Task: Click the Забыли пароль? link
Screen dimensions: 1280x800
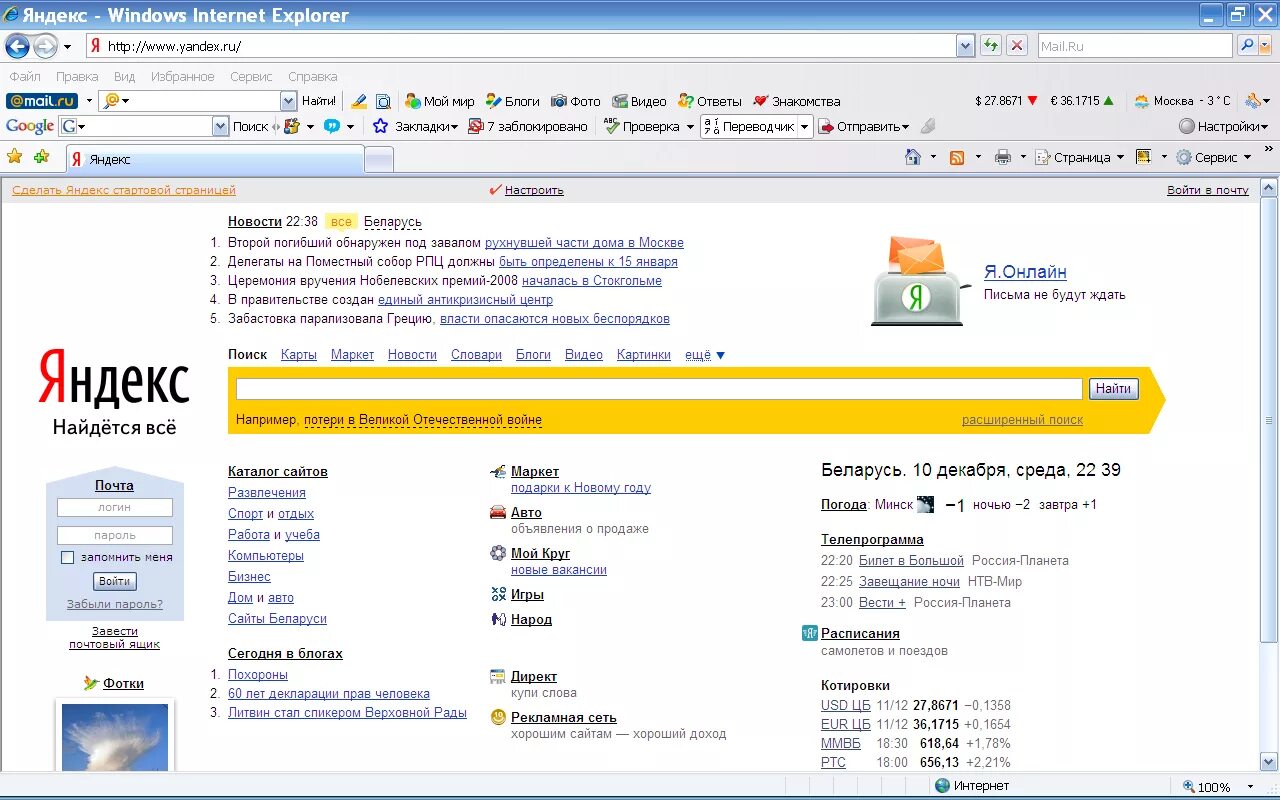Action: (x=115, y=604)
